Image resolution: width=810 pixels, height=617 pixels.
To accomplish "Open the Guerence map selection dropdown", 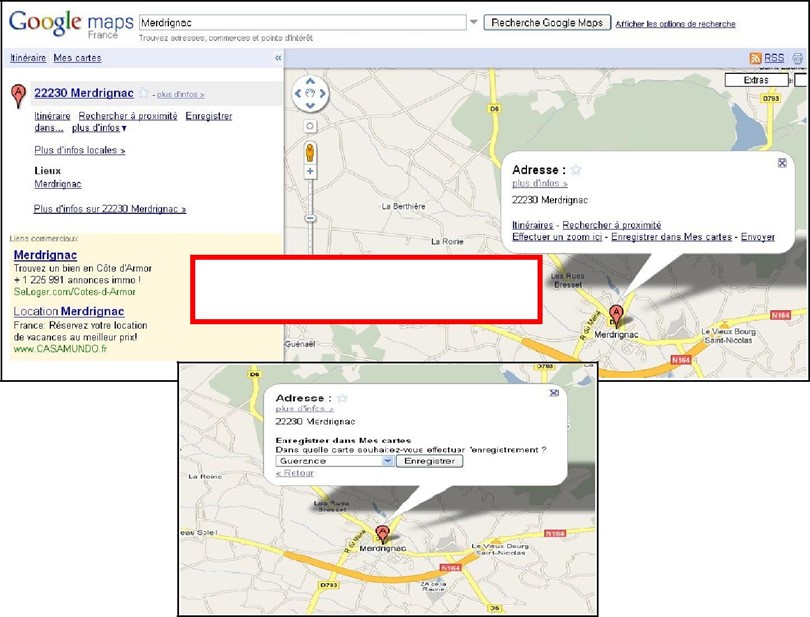I will pos(335,461).
